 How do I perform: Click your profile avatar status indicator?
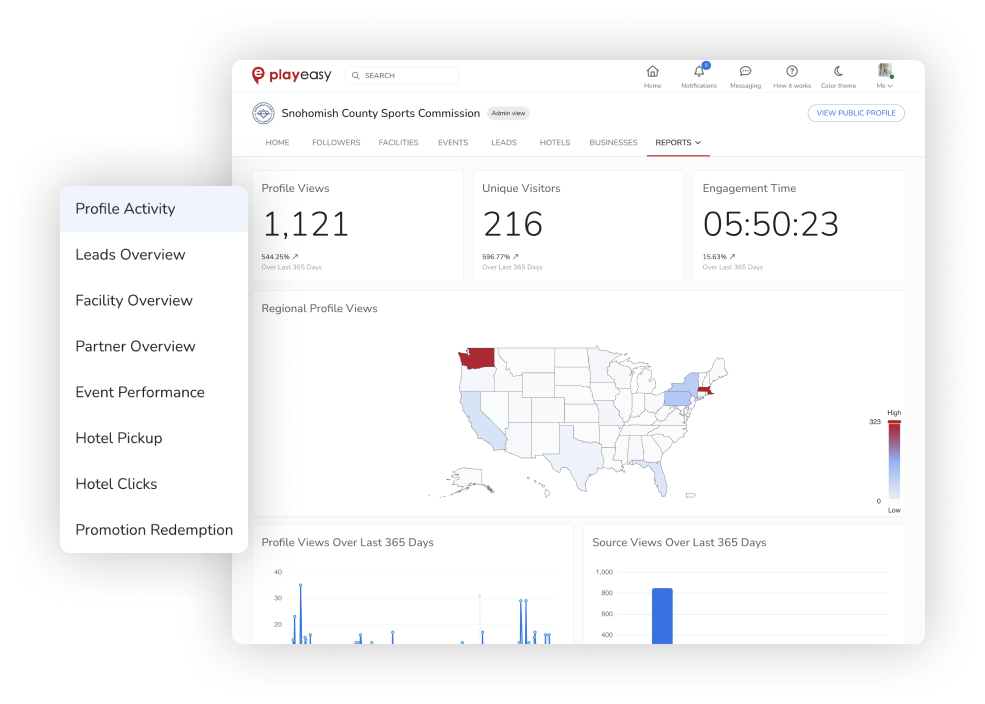click(891, 75)
